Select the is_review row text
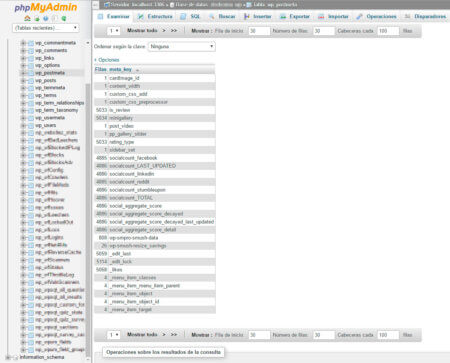Image resolution: width=450 pixels, height=363 pixels. [x=120, y=110]
